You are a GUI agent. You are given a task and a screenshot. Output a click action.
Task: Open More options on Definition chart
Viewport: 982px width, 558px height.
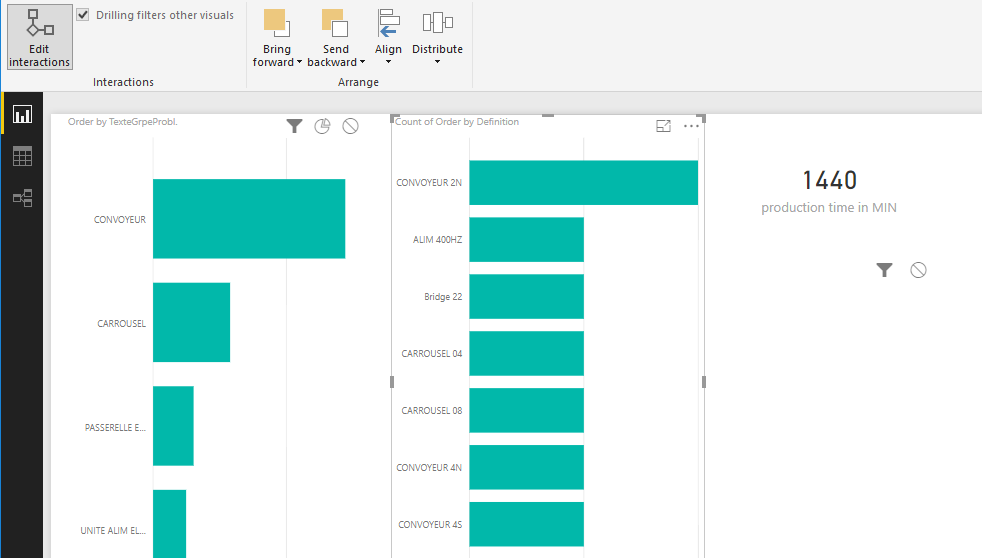point(691,126)
